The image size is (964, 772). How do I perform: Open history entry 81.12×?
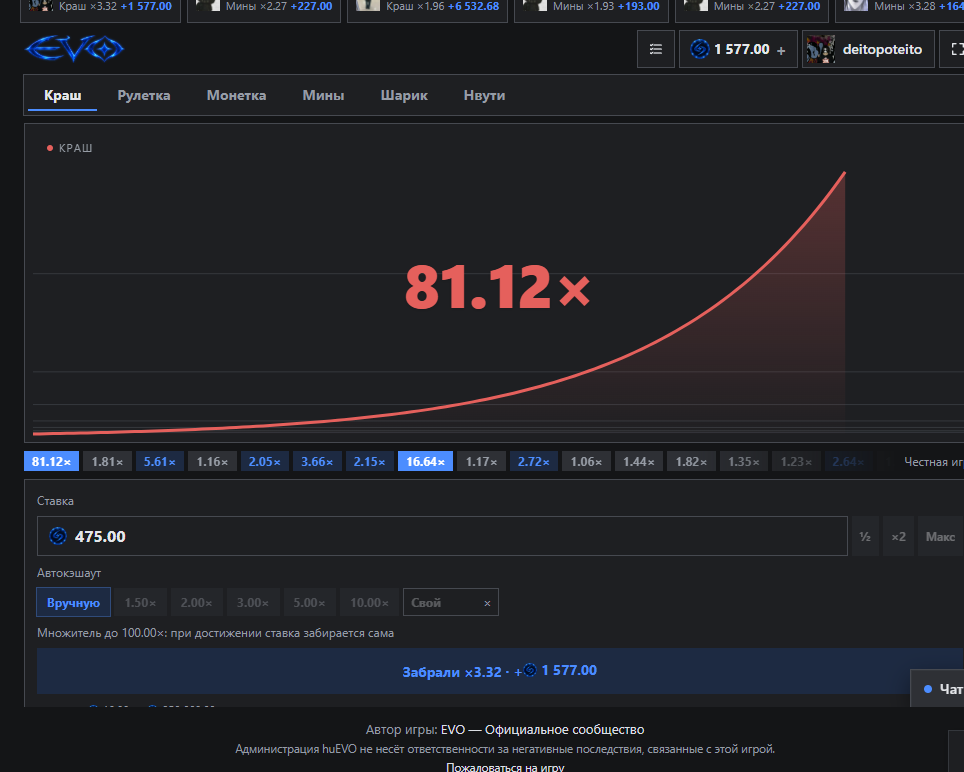[x=52, y=462]
